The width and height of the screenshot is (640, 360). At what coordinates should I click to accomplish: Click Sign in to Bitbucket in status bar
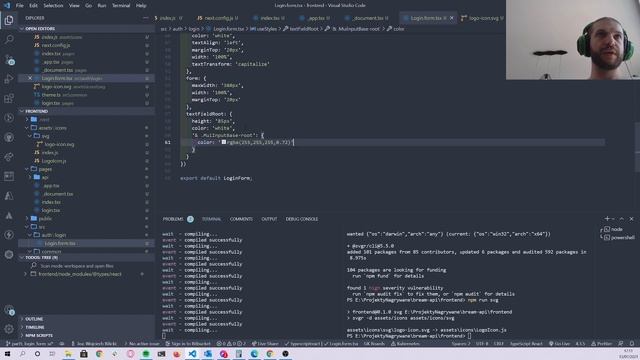click(188, 344)
